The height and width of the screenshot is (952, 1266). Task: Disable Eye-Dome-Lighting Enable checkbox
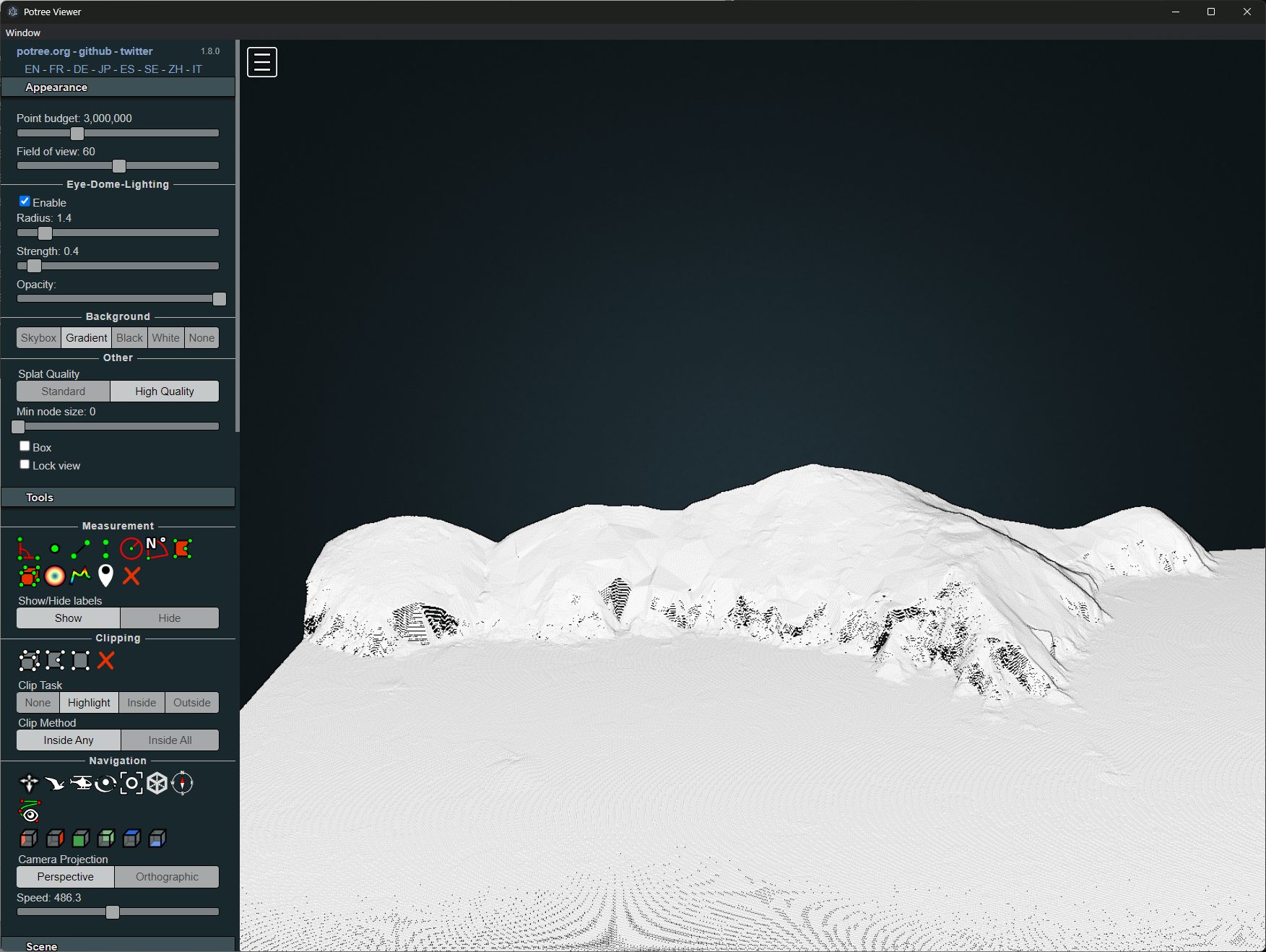pyautogui.click(x=25, y=202)
